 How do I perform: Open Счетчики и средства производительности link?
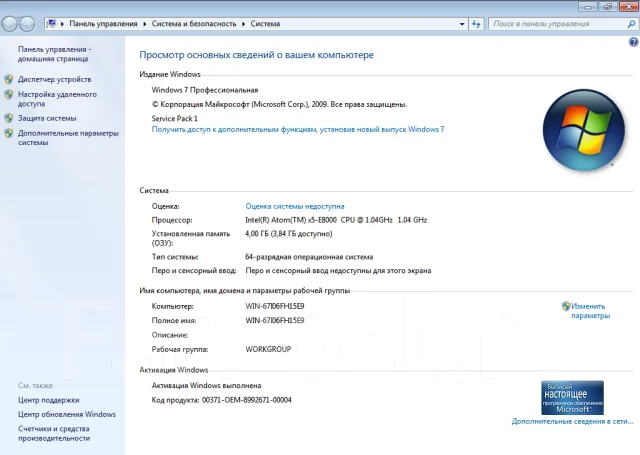(x=54, y=433)
